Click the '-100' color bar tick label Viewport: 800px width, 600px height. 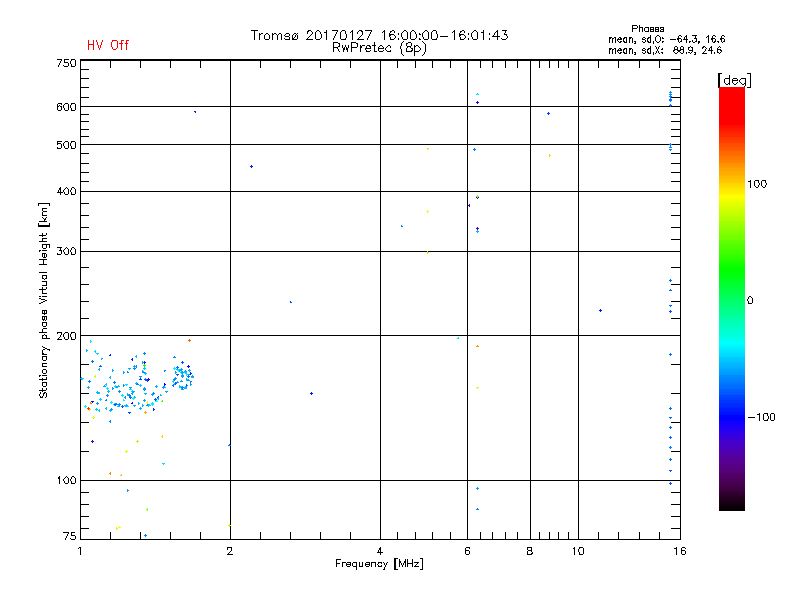(x=761, y=417)
